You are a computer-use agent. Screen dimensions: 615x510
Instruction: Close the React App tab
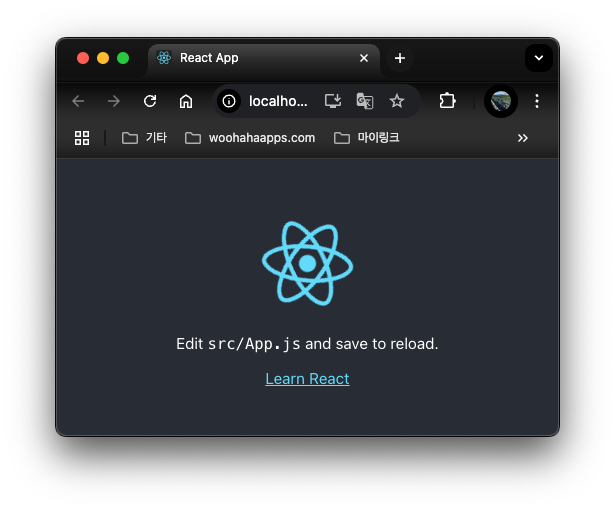(x=364, y=58)
